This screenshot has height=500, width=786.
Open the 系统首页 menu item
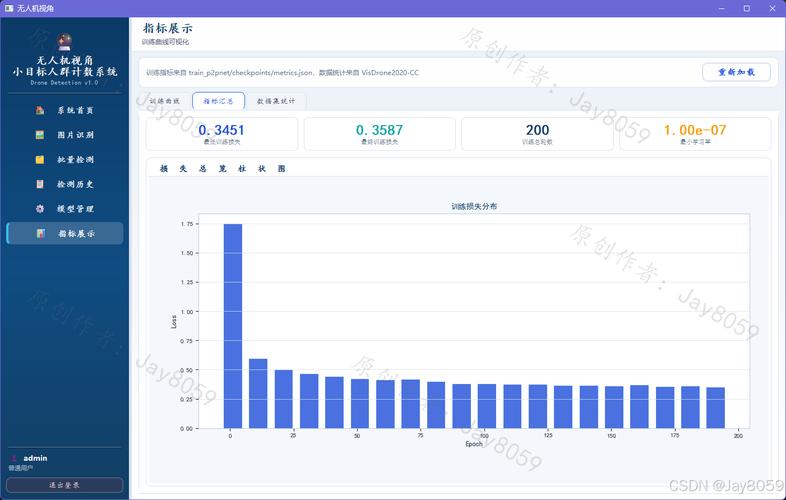pyautogui.click(x=64, y=110)
